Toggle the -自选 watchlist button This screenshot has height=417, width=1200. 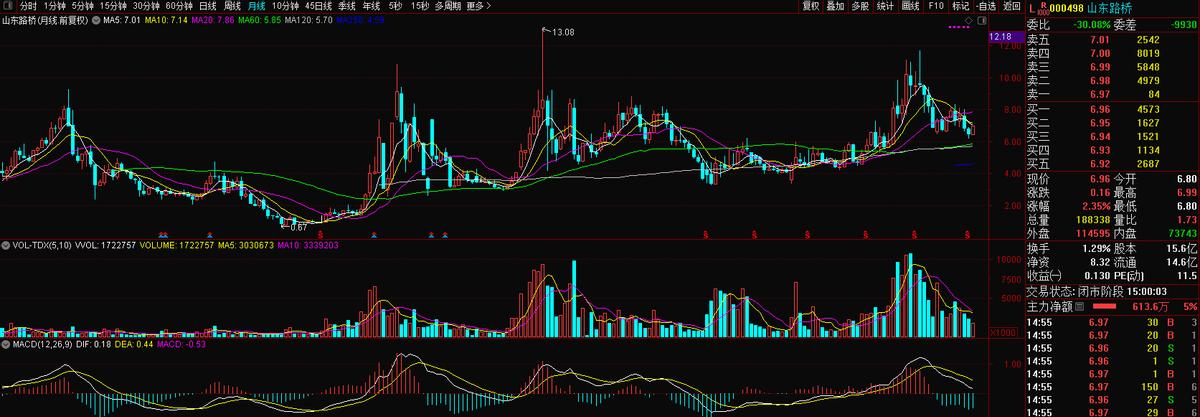(985, 6)
